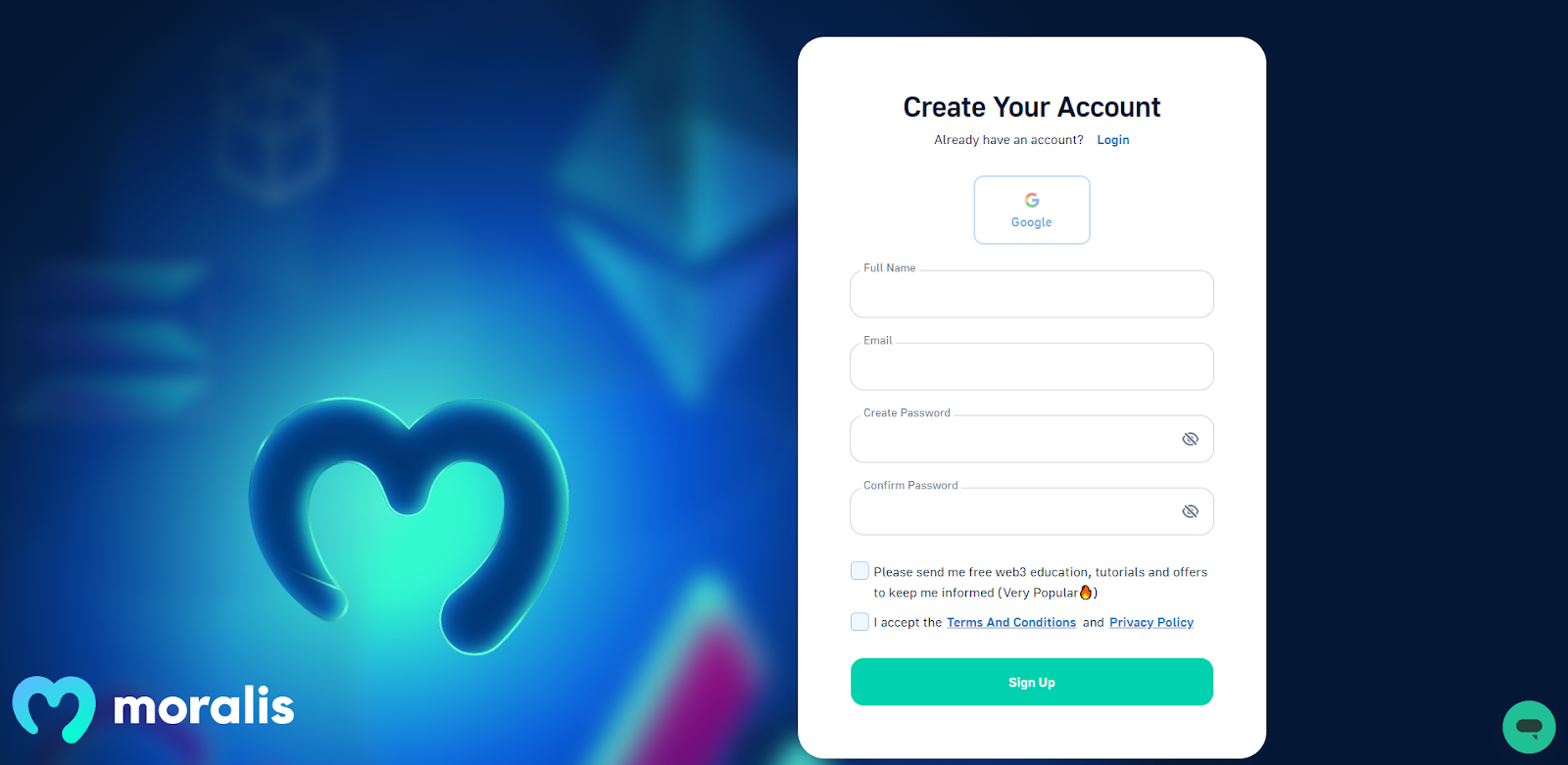Image resolution: width=1568 pixels, height=765 pixels.
Task: Click the Create Your Account heading
Action: [x=1032, y=107]
